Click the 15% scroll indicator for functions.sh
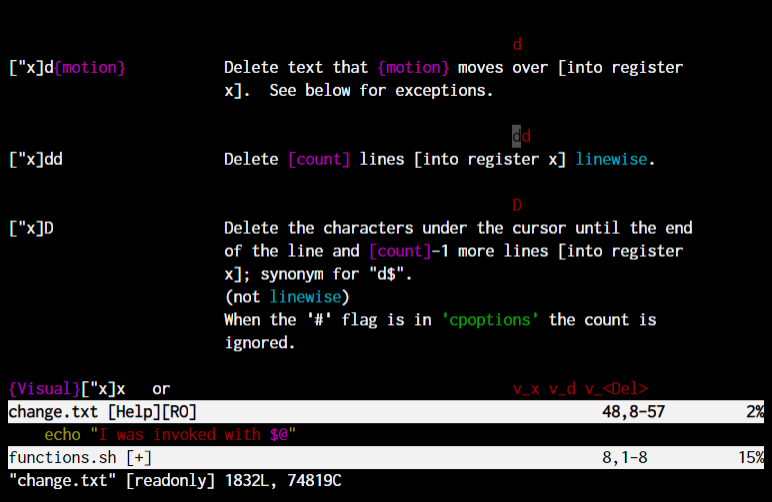This screenshot has height=502, width=772. point(751,457)
